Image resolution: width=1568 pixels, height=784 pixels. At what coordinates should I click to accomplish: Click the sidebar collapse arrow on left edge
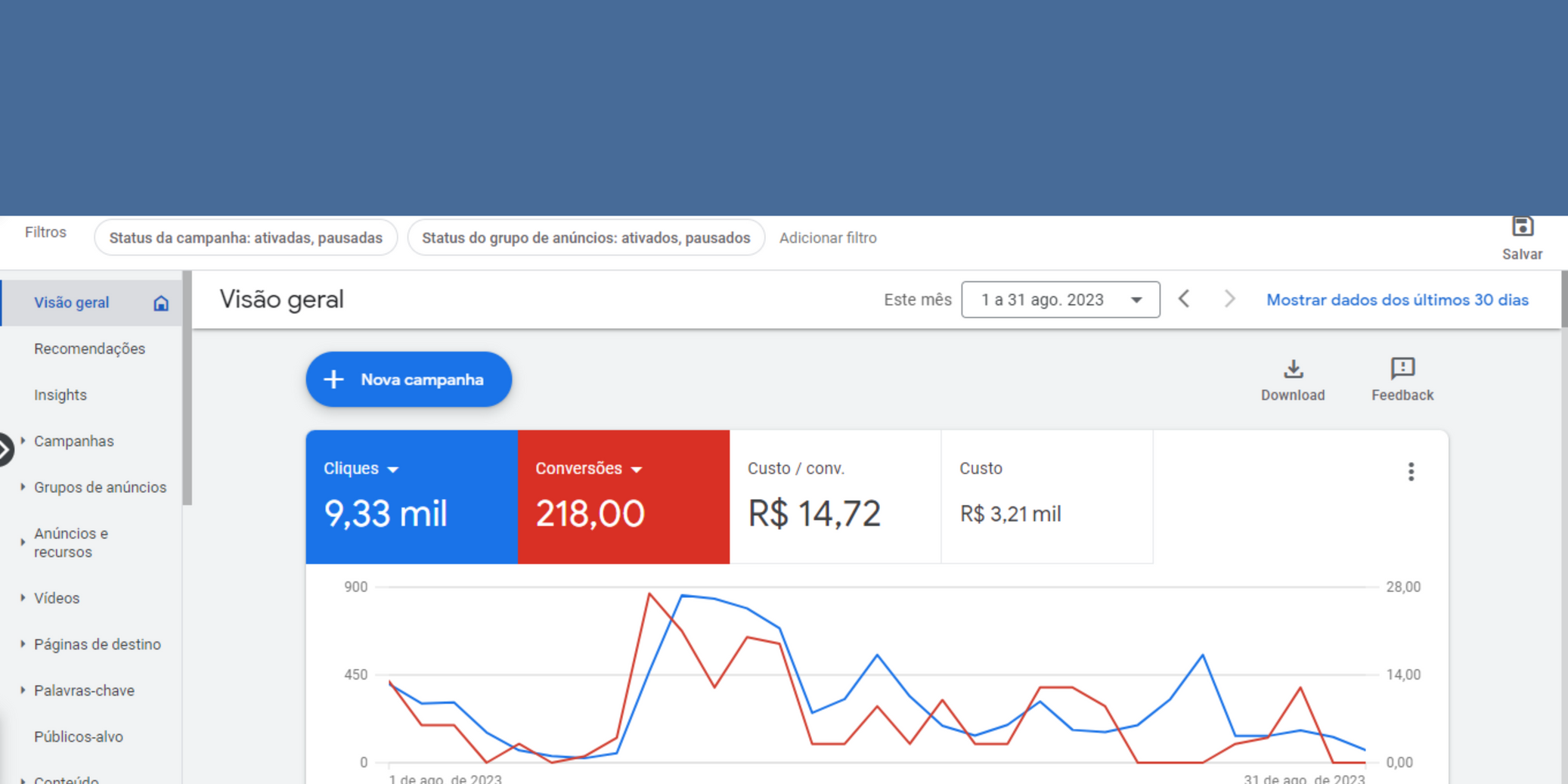5,449
